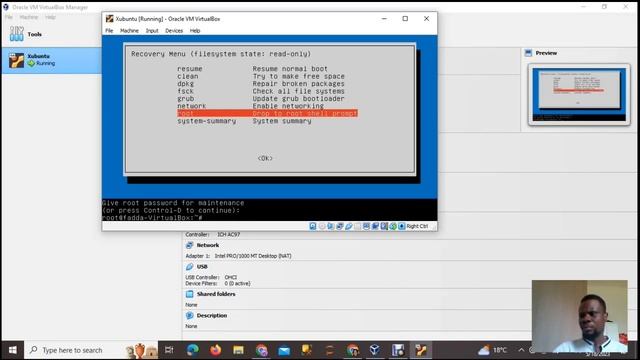Select the Xubuntu VM icon in Manager list
Screen dimensions: 640x360
click(17, 60)
